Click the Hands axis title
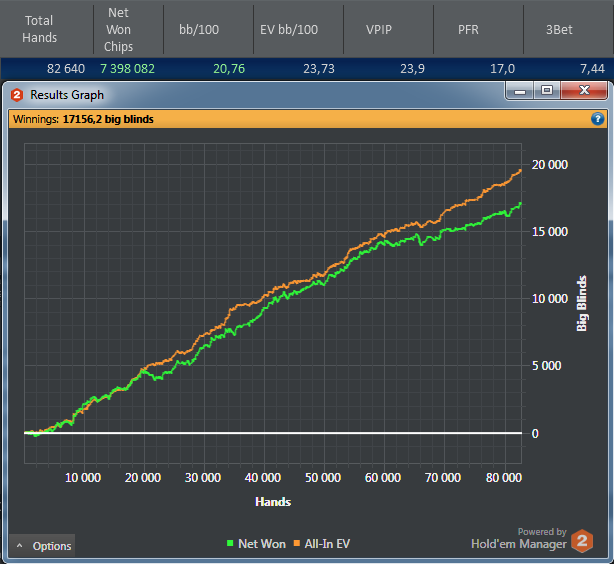This screenshot has width=614, height=564. tap(273, 502)
